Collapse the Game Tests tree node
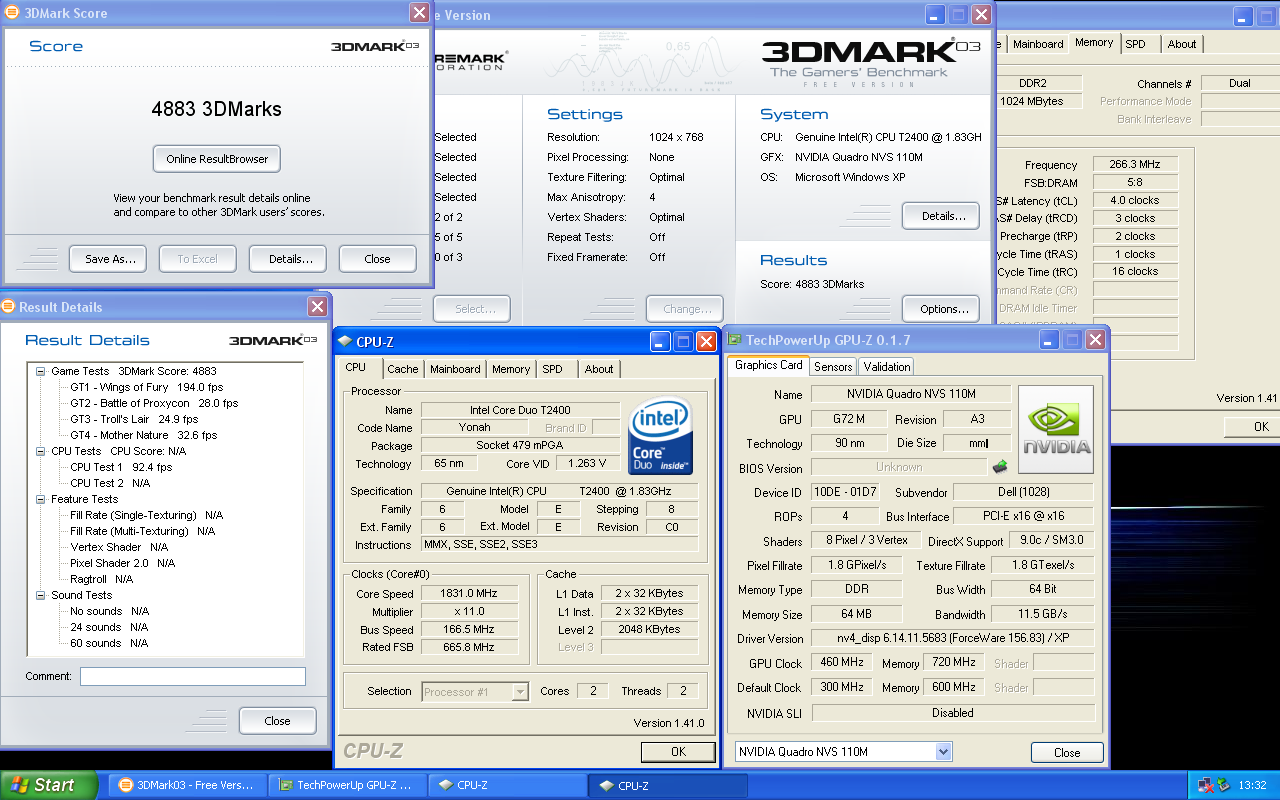This screenshot has width=1280, height=800. tap(41, 371)
